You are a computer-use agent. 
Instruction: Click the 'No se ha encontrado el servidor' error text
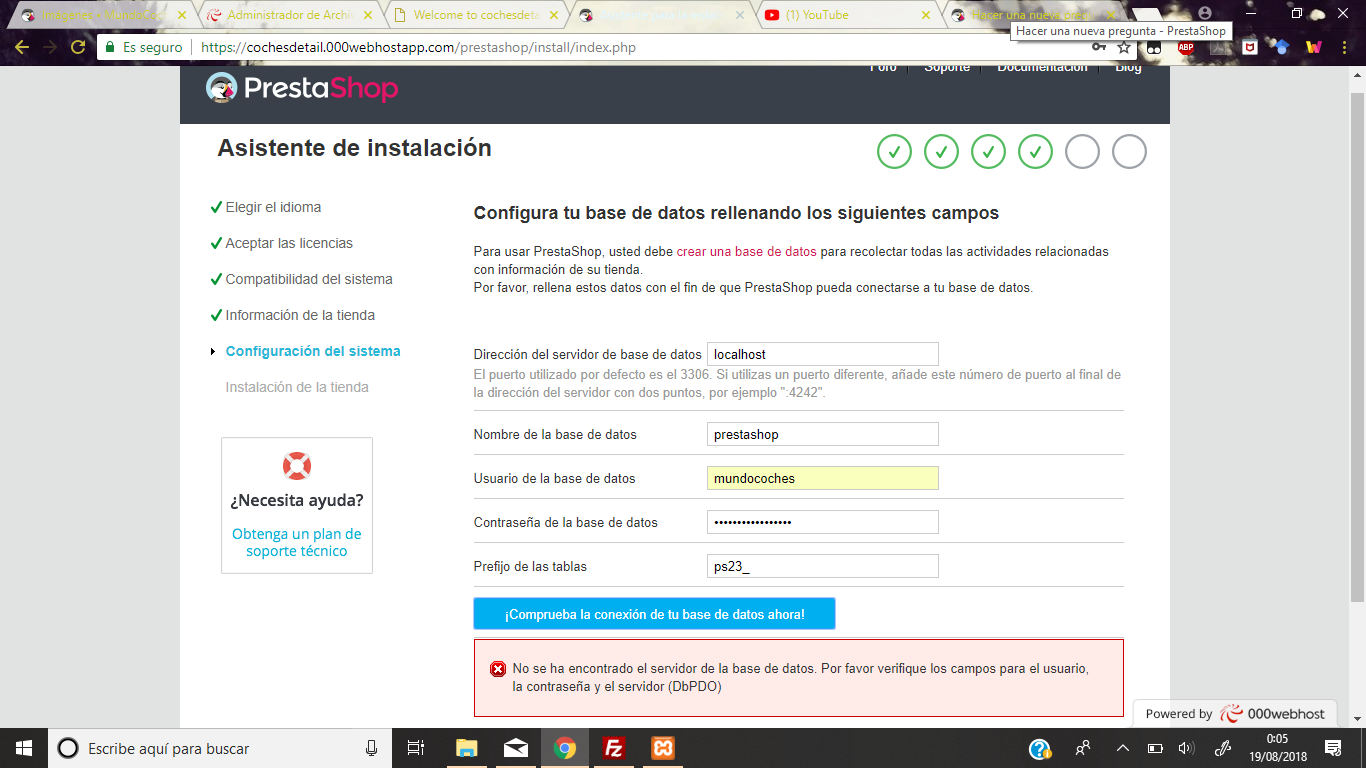[x=801, y=677]
